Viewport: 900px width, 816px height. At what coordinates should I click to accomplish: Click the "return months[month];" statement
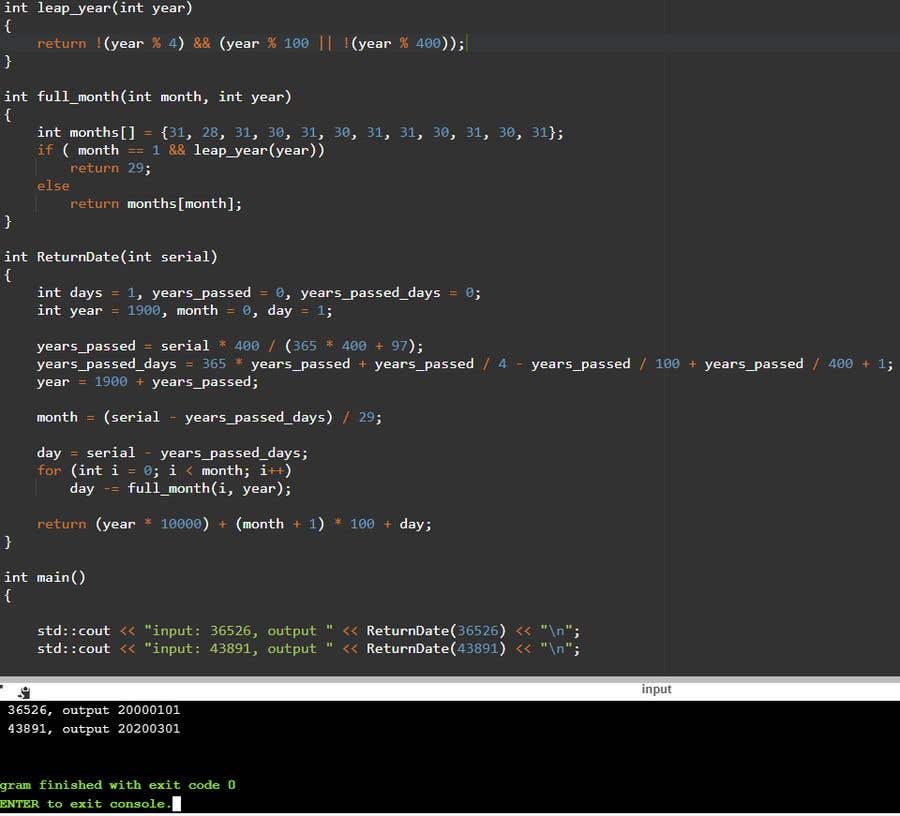(156, 204)
